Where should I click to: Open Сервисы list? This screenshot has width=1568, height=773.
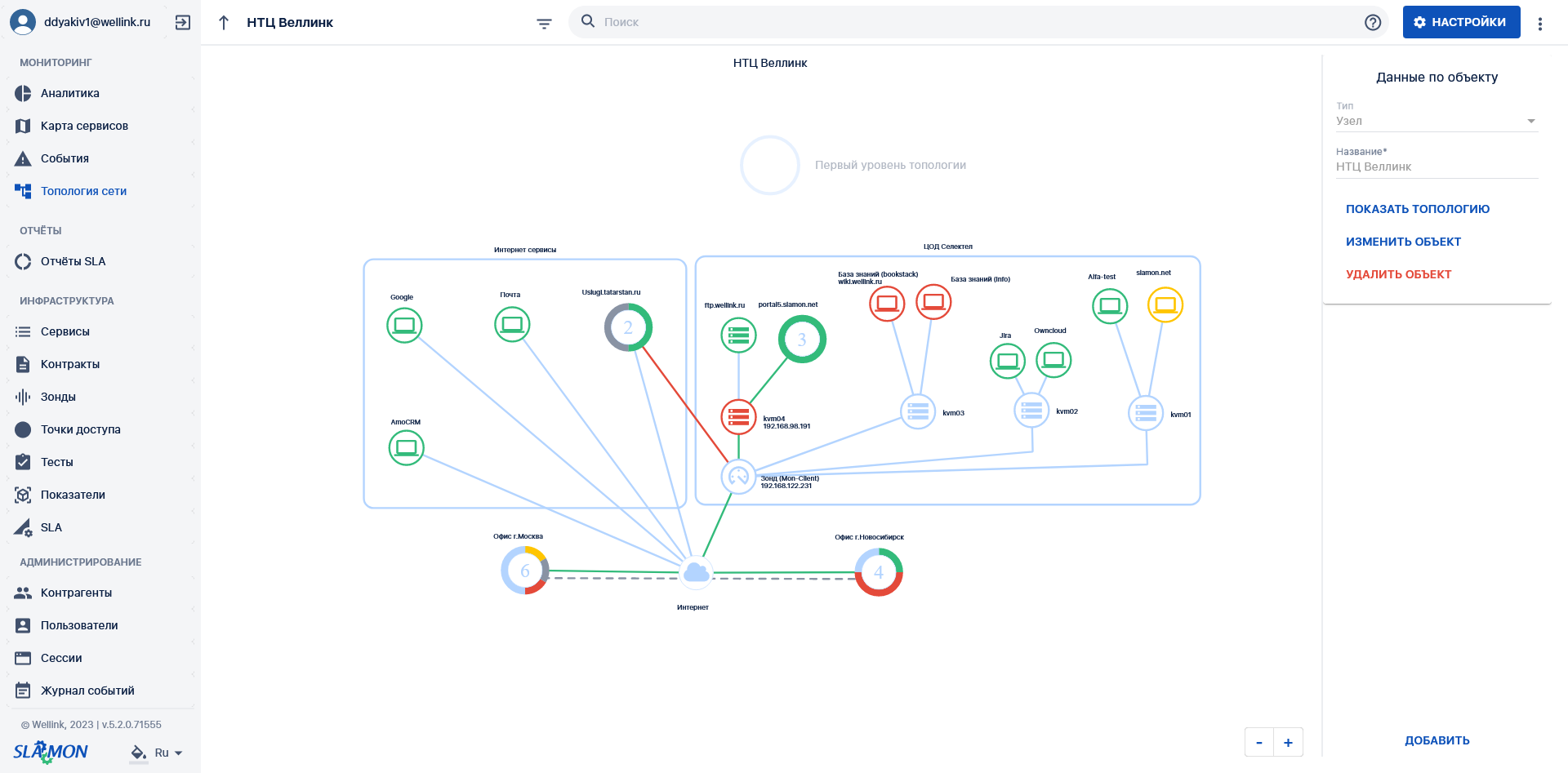pyautogui.click(x=100, y=331)
